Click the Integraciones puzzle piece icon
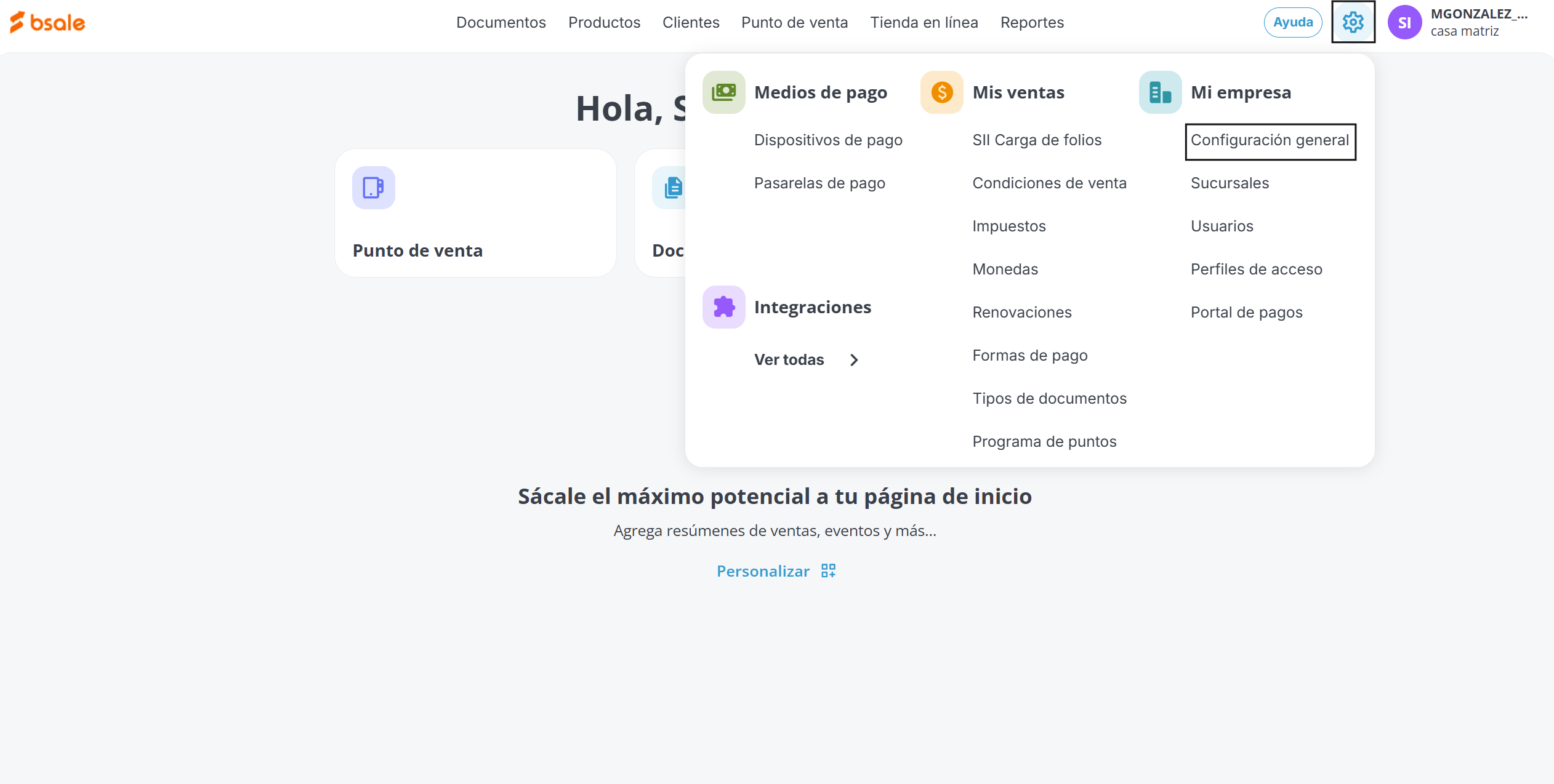Image resolution: width=1554 pixels, height=784 pixels. [723, 307]
